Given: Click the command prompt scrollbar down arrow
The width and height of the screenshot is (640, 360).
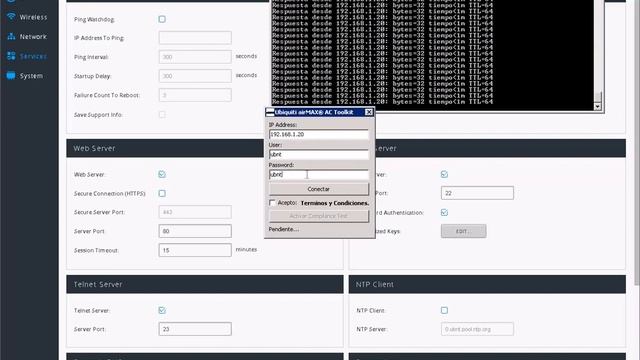Looking at the screenshot, I should click(x=598, y=107).
